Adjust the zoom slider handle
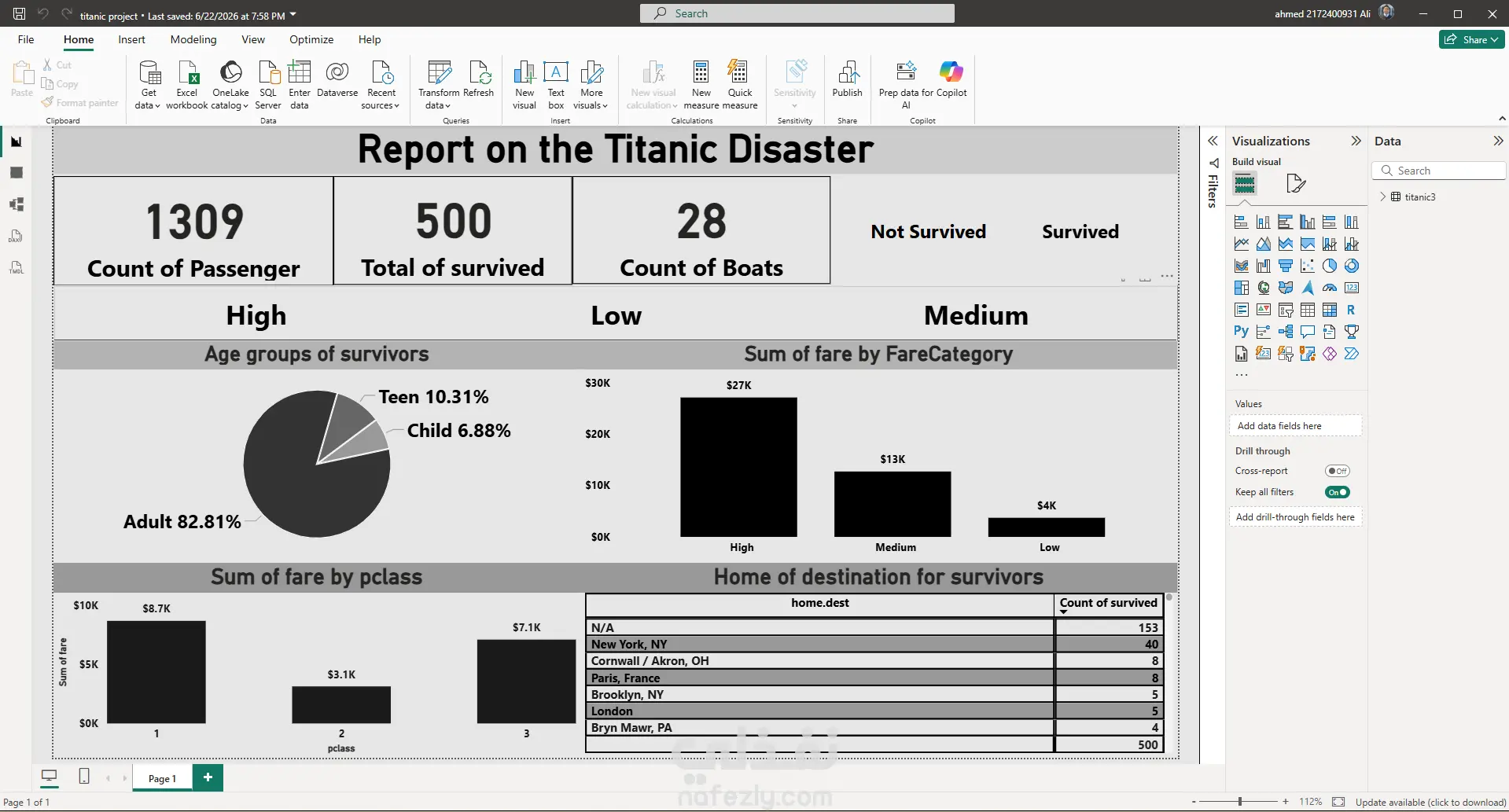The height and width of the screenshot is (812, 1509). pos(1240,802)
